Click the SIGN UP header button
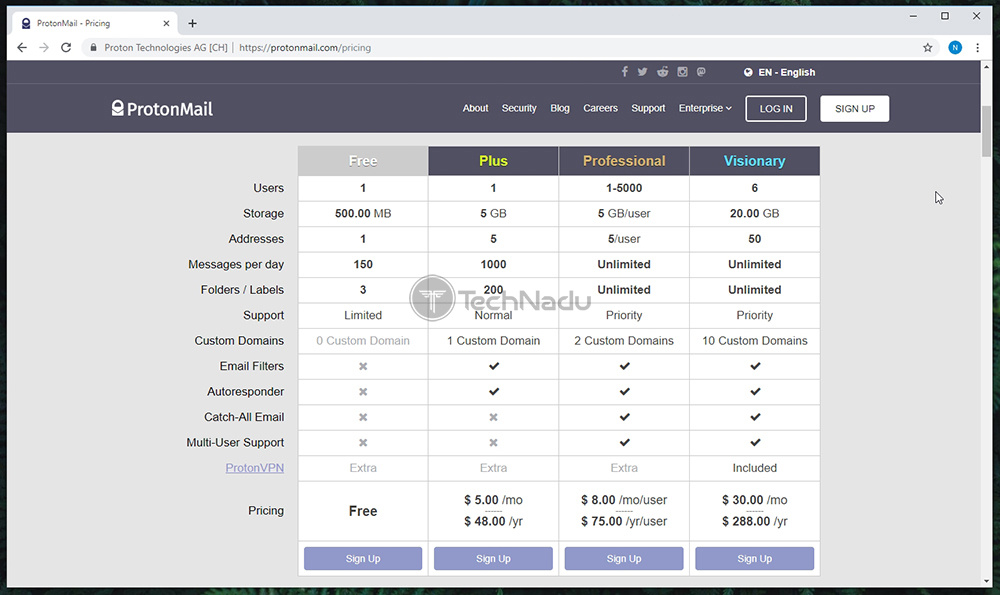Image resolution: width=1000 pixels, height=595 pixels. [x=855, y=108]
